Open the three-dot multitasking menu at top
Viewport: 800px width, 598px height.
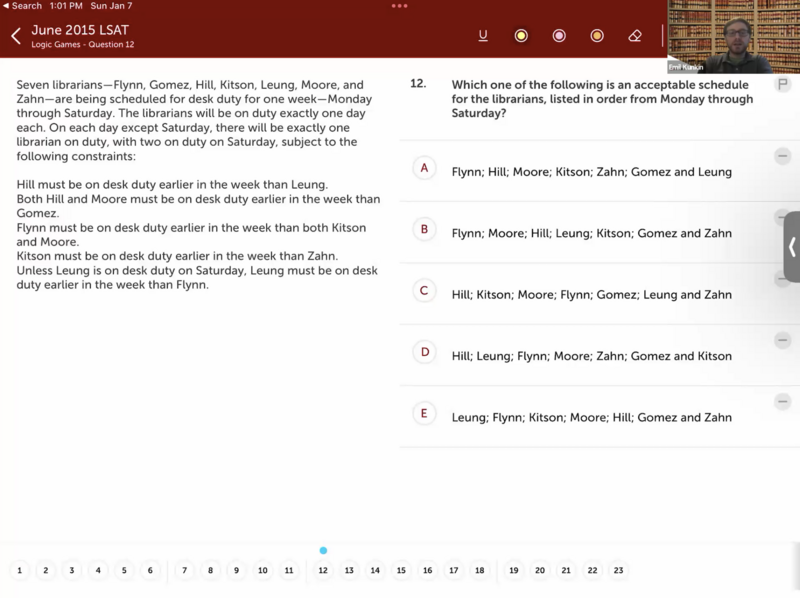coord(400,6)
